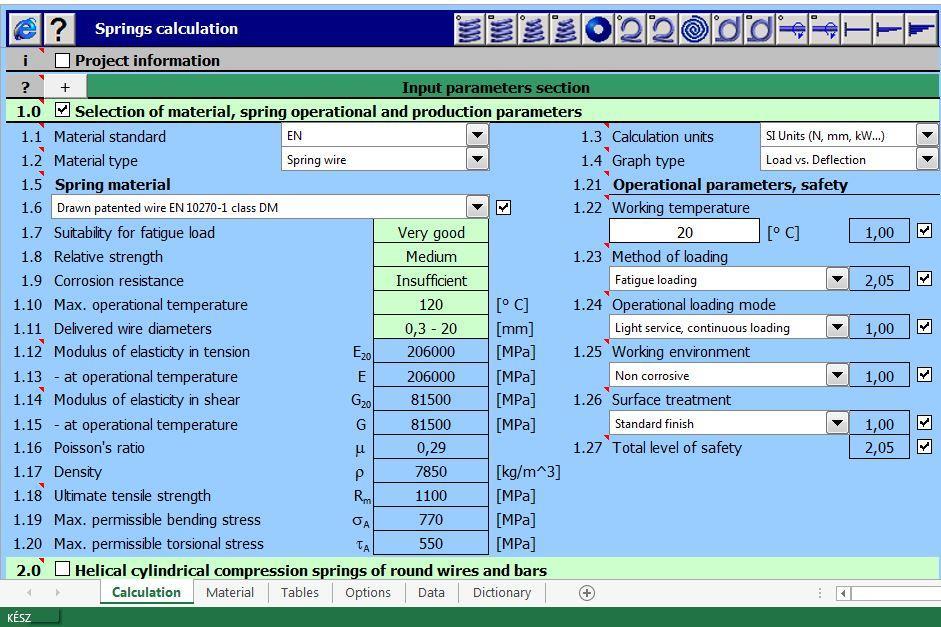Select conical compression spring round wire icon
Viewport: 941px width, 627px height.
coord(534,28)
